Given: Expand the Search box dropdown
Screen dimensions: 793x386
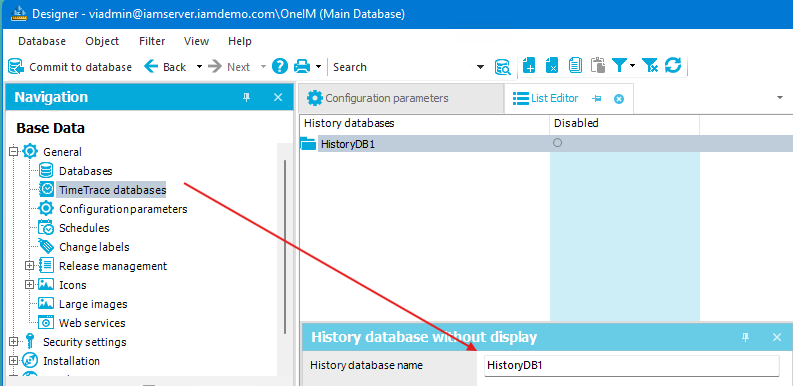Looking at the screenshot, I should click(480, 67).
